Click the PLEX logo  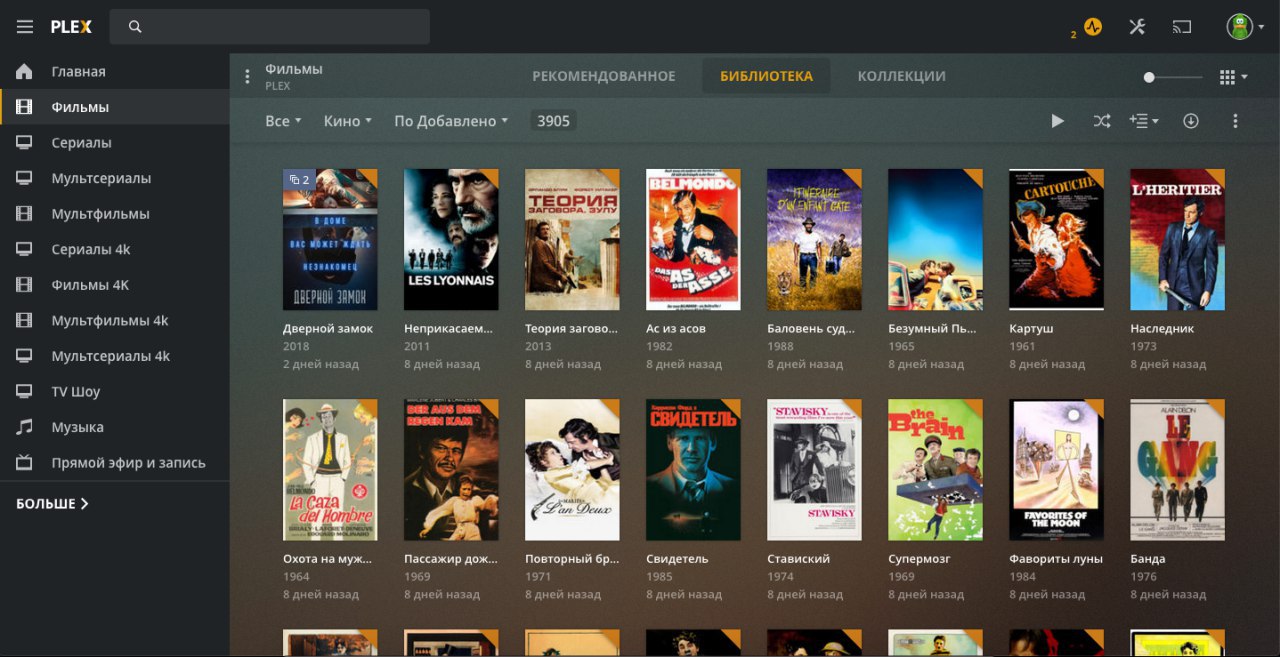point(71,27)
